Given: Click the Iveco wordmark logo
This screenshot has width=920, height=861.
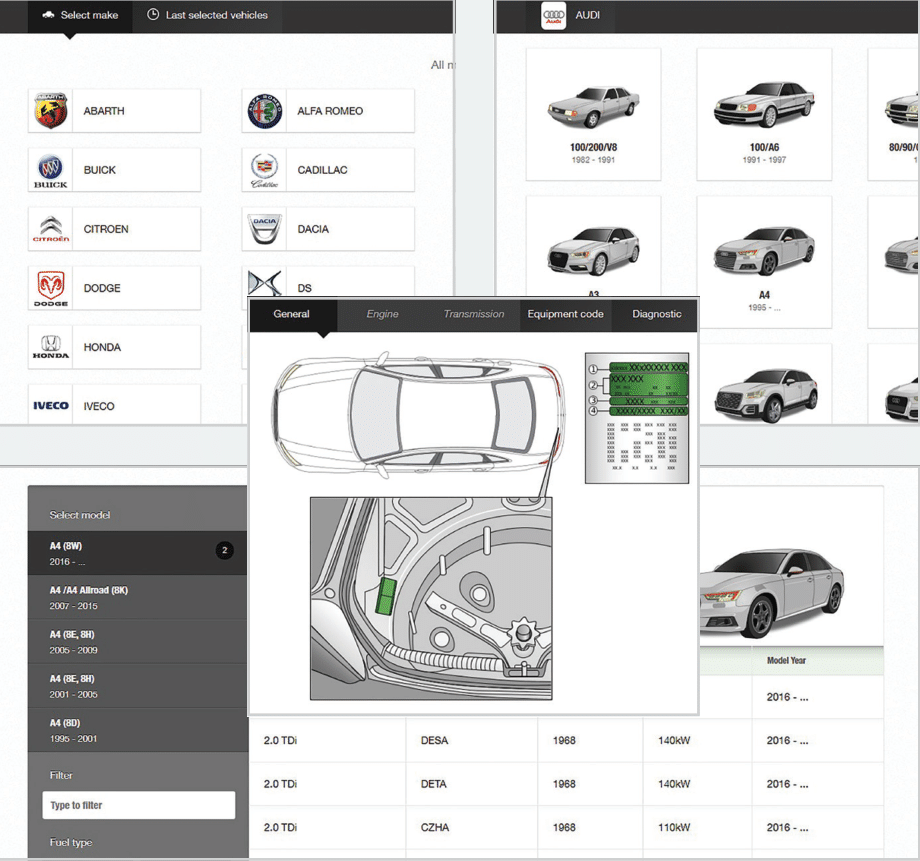Looking at the screenshot, I should coord(51,406).
